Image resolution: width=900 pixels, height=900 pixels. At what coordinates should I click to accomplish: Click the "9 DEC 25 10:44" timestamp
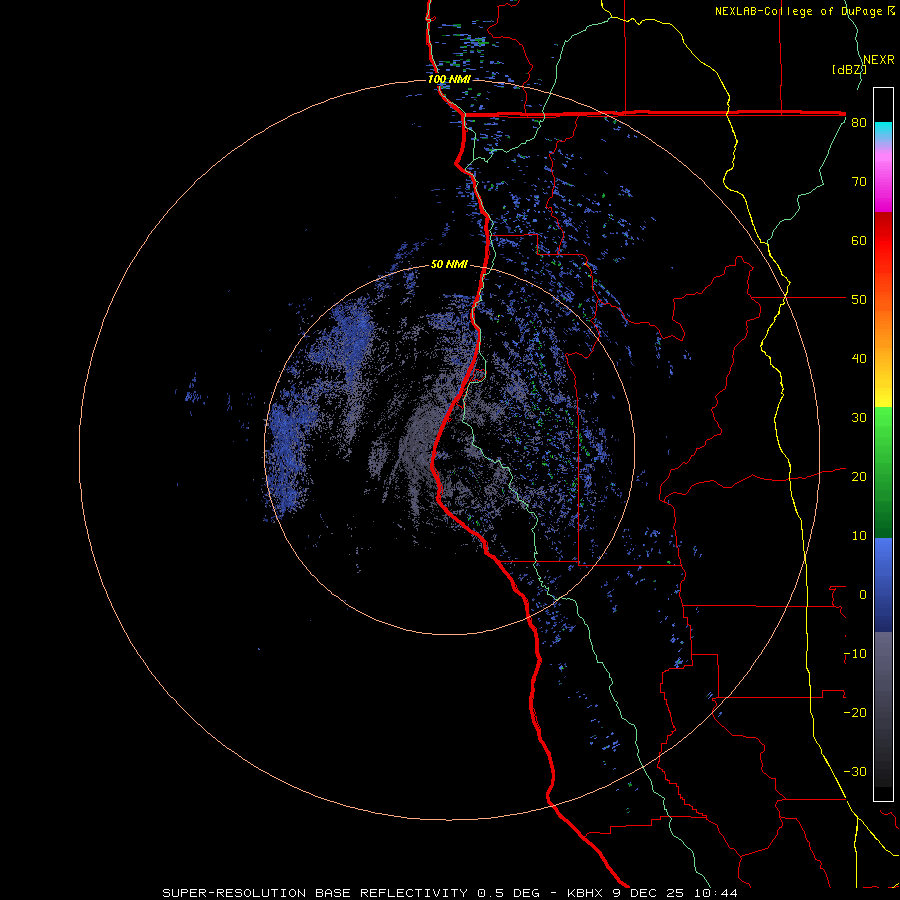click(676, 893)
